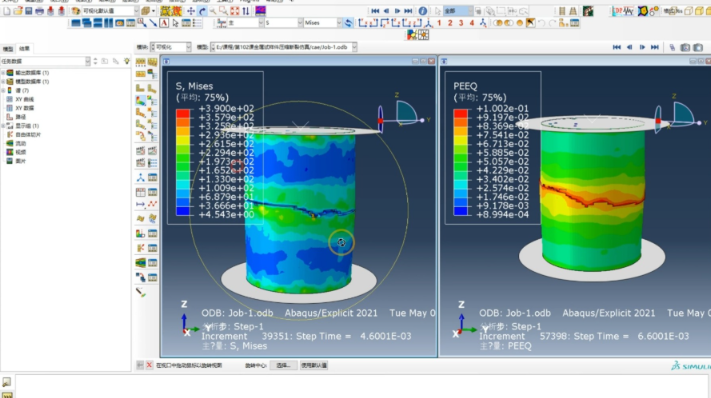Expand the 显示组 (1) tree node
Image resolution: width=711 pixels, height=398 pixels.
coord(3,126)
